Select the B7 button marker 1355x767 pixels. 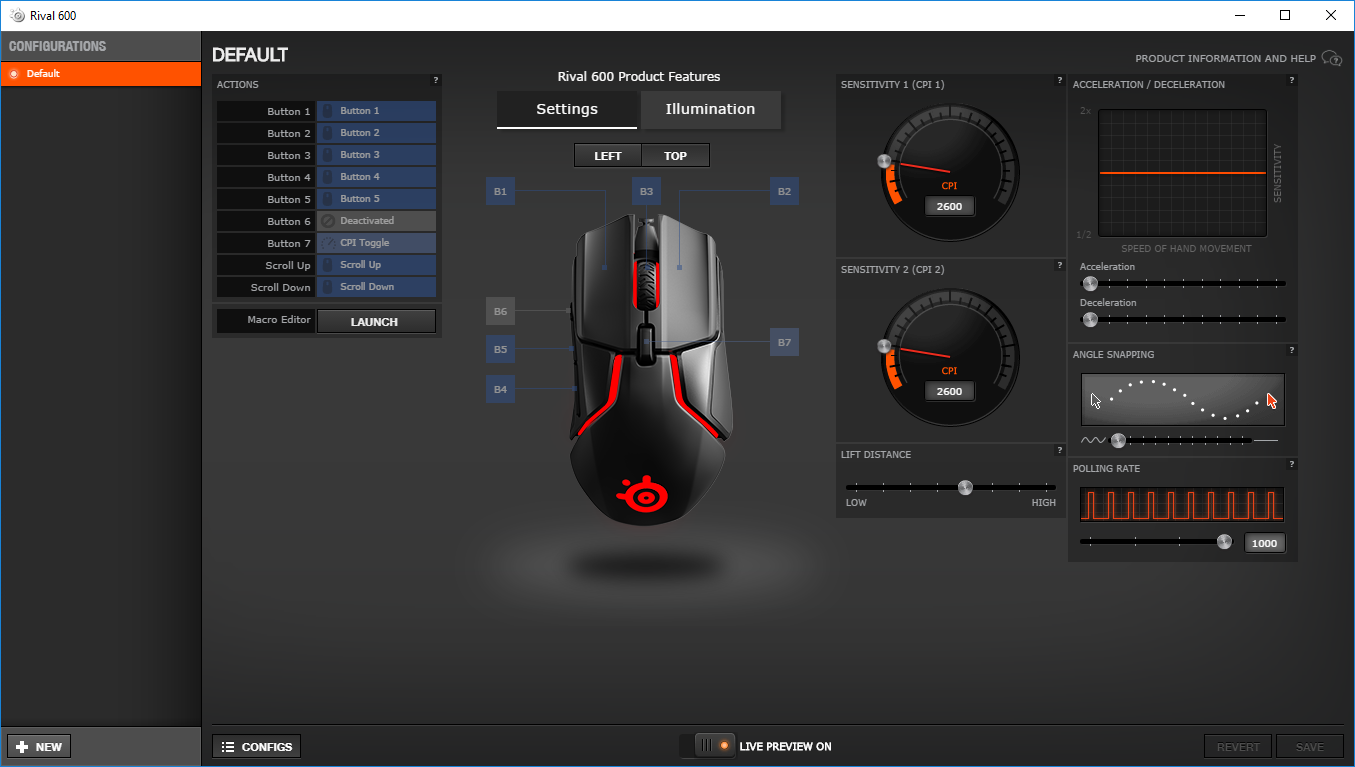pyautogui.click(x=784, y=342)
